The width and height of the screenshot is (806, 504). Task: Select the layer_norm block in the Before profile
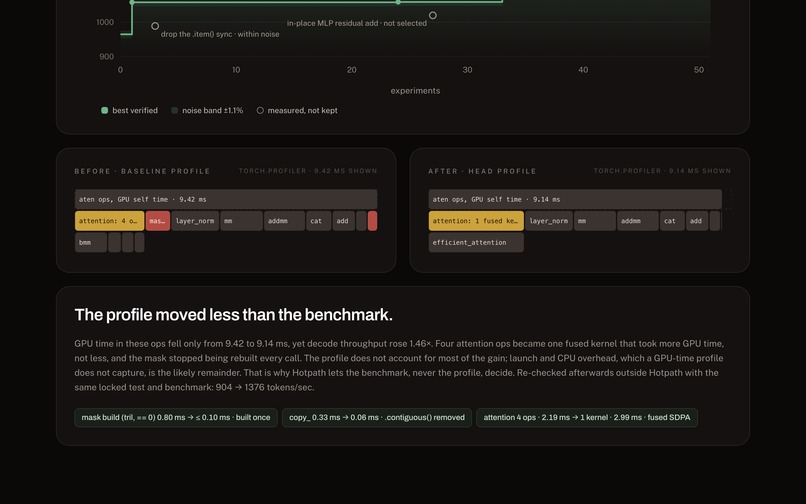(x=195, y=221)
